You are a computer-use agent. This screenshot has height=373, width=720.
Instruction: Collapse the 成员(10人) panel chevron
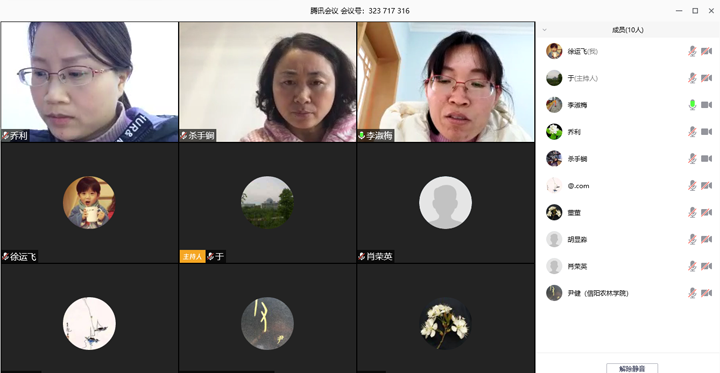coord(545,30)
